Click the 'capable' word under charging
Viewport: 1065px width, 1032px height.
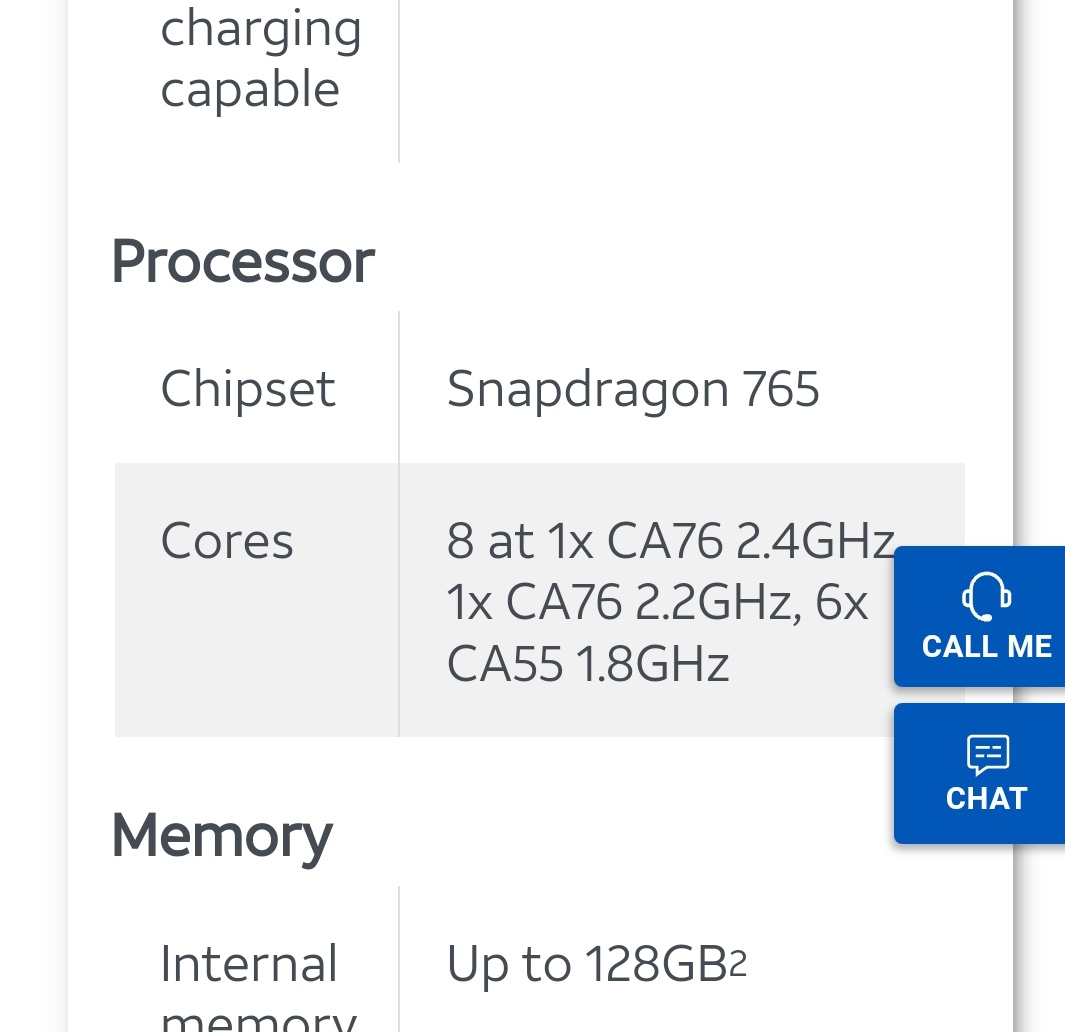click(250, 91)
